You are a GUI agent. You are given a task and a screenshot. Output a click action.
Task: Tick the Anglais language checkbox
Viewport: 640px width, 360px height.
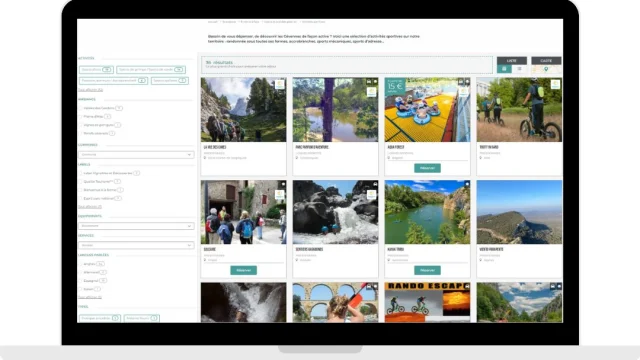pos(80,264)
